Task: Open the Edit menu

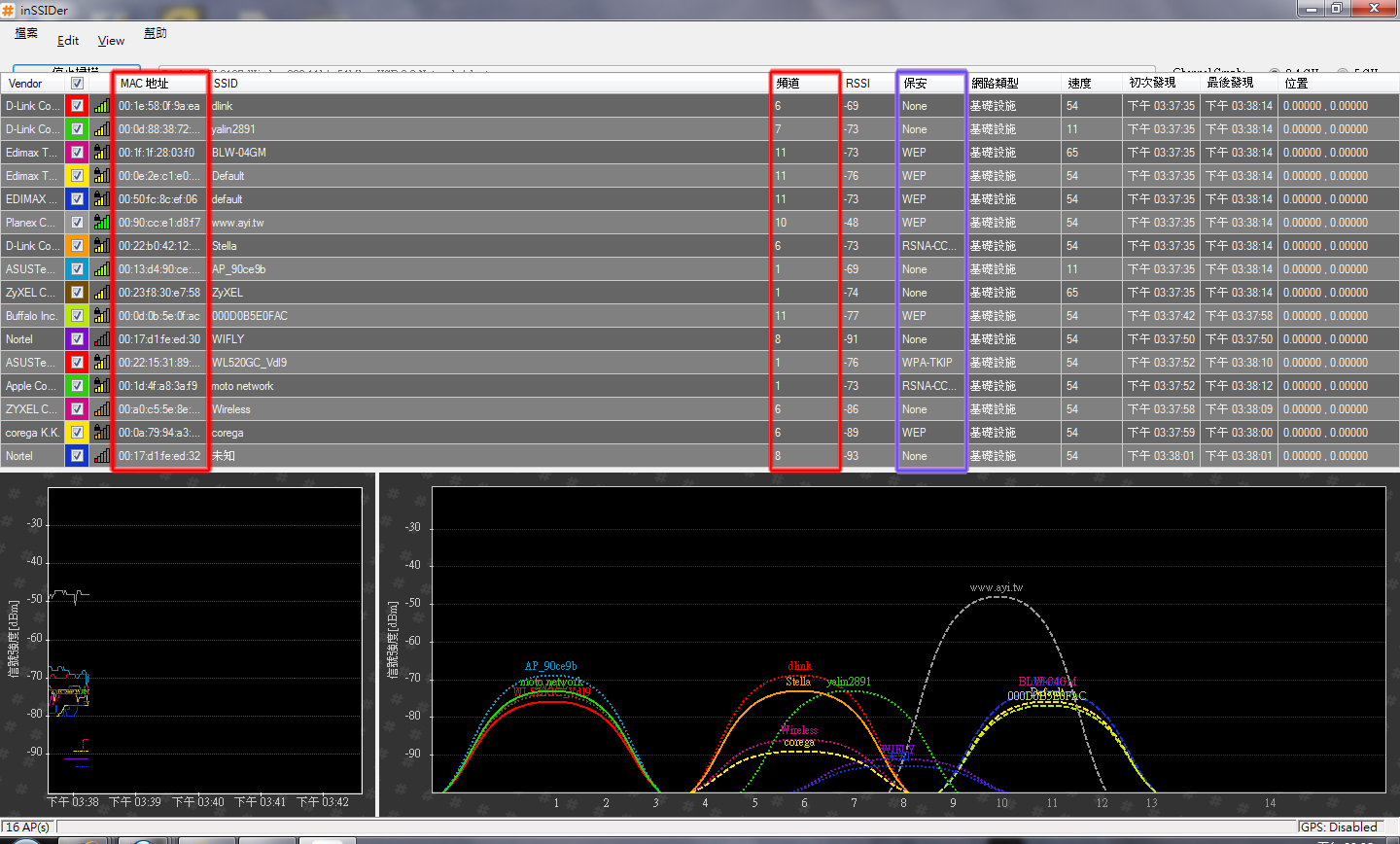Action: 68,41
